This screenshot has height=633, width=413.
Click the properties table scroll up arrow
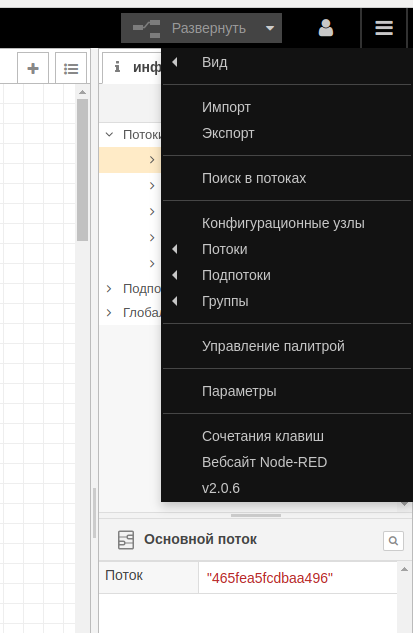click(x=404, y=570)
